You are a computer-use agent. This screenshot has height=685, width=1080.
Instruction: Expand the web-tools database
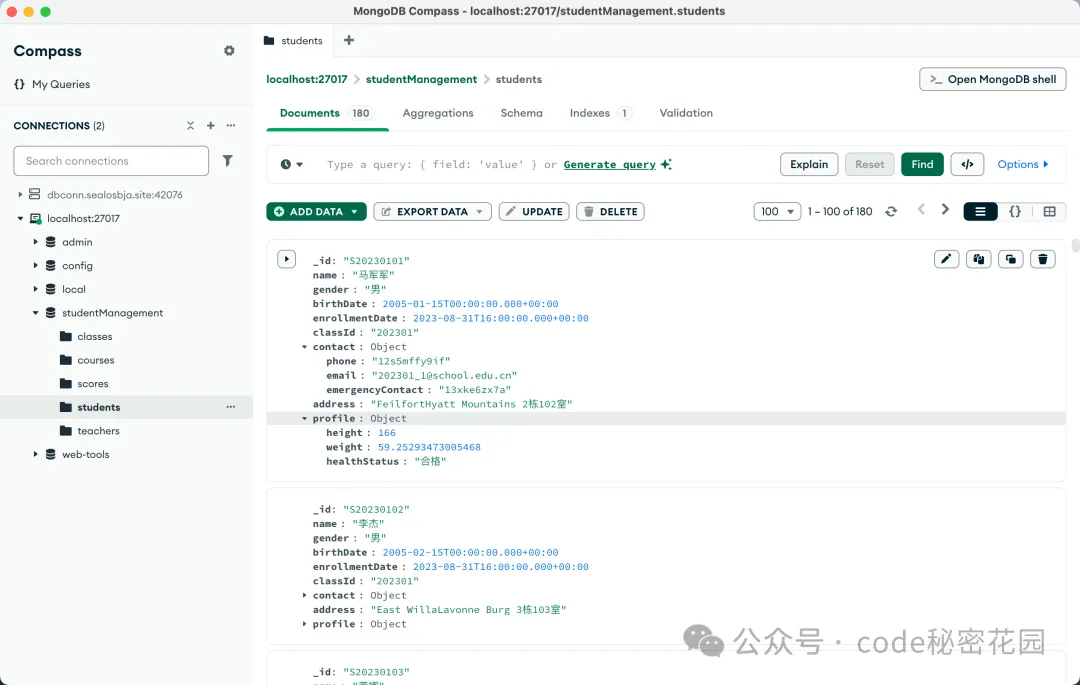click(x=35, y=454)
